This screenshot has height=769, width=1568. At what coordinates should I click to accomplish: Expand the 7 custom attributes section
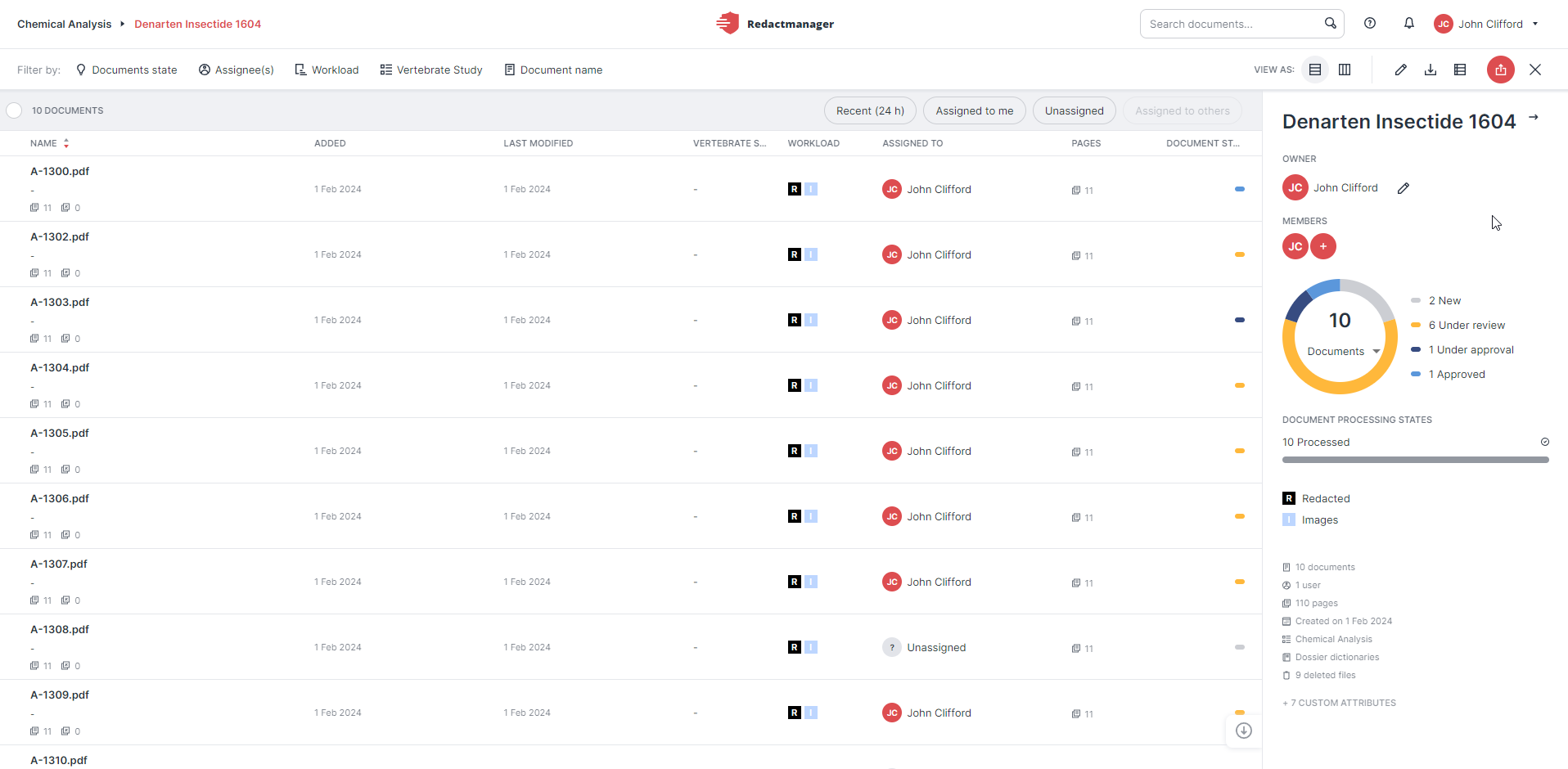1339,703
